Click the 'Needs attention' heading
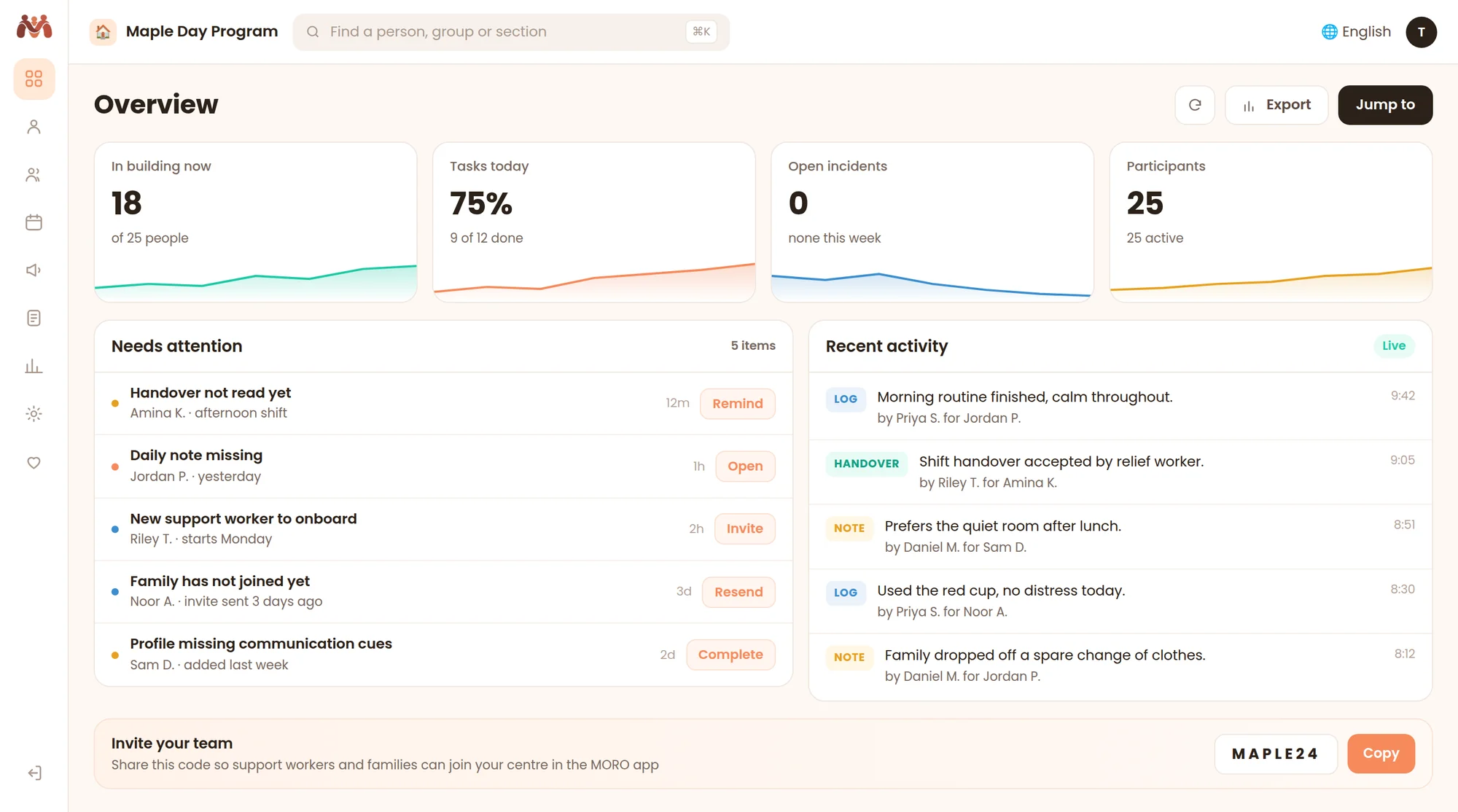1458x812 pixels. (176, 346)
